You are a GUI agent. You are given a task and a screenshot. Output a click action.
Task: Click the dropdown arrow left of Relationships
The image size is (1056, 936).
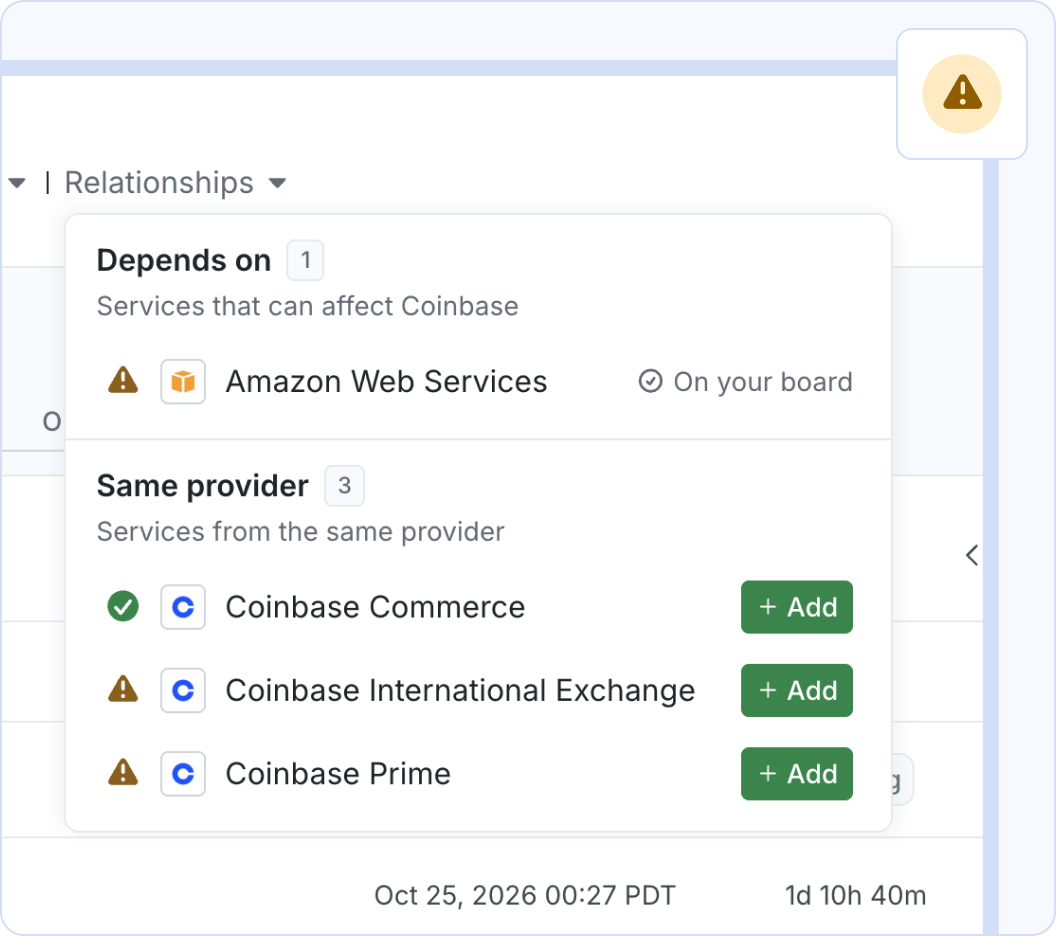[x=17, y=182]
